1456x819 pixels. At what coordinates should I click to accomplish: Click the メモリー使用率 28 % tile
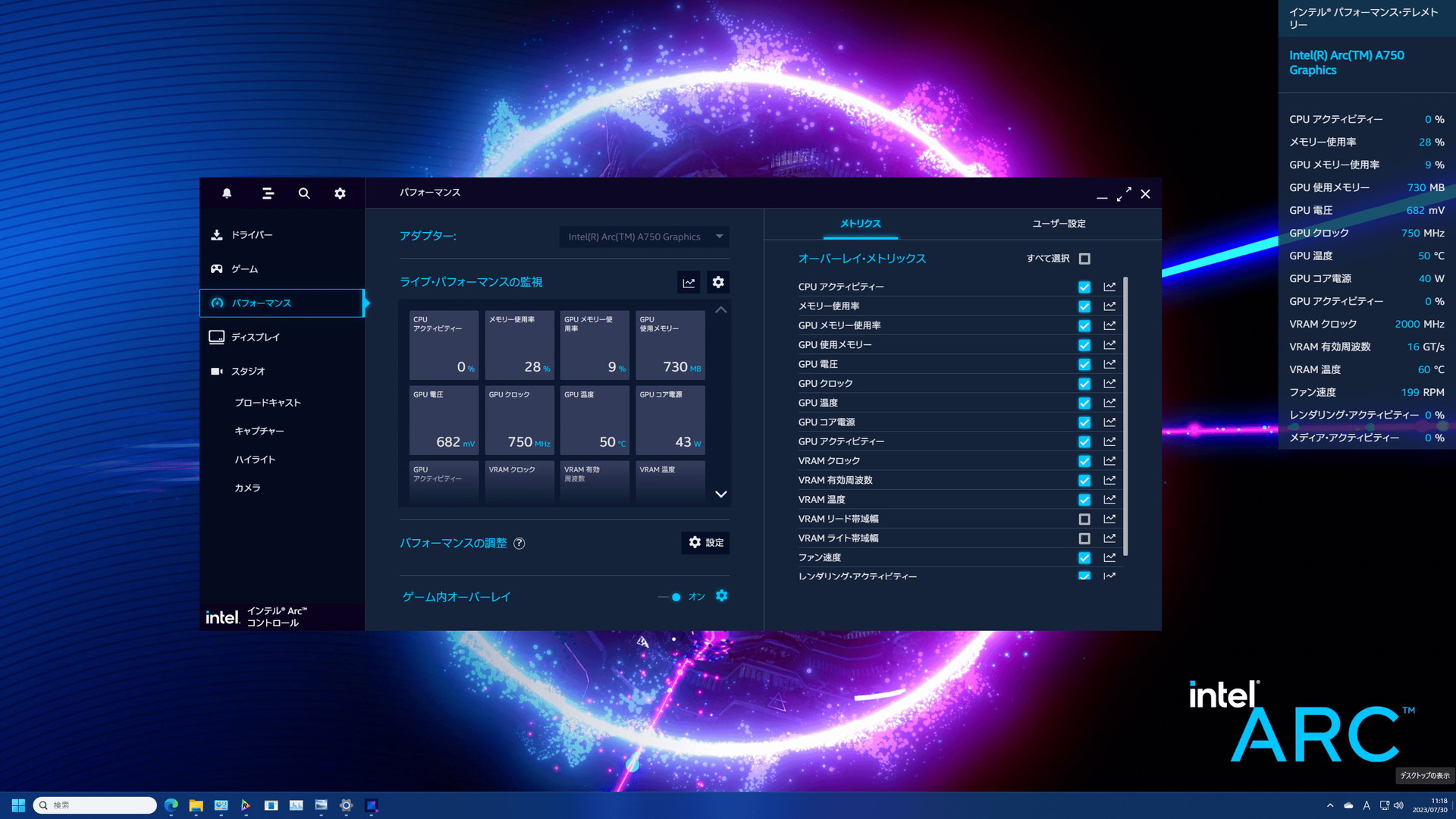click(x=519, y=345)
